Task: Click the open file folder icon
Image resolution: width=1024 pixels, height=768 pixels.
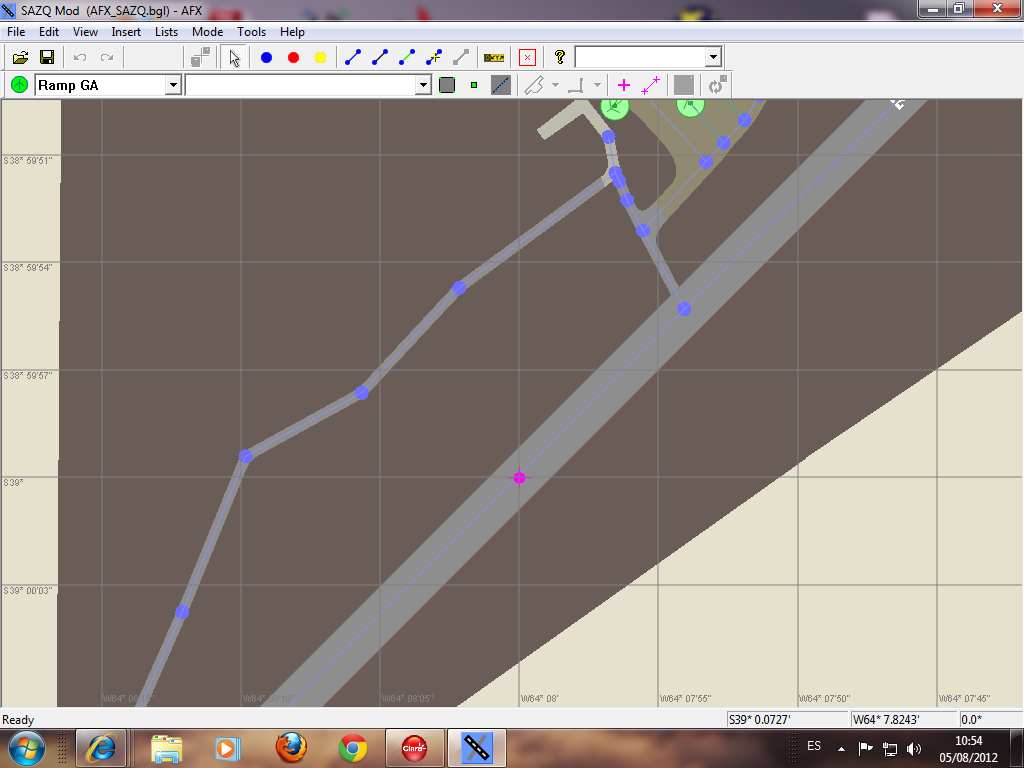Action: (x=20, y=58)
